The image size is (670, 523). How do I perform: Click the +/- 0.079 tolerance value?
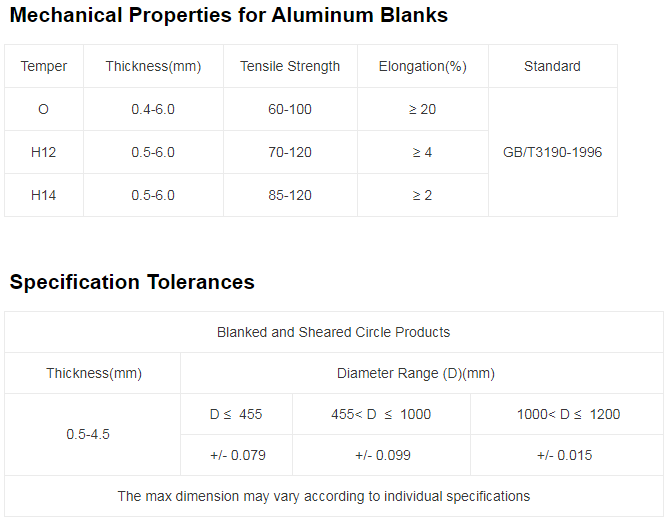[238, 455]
